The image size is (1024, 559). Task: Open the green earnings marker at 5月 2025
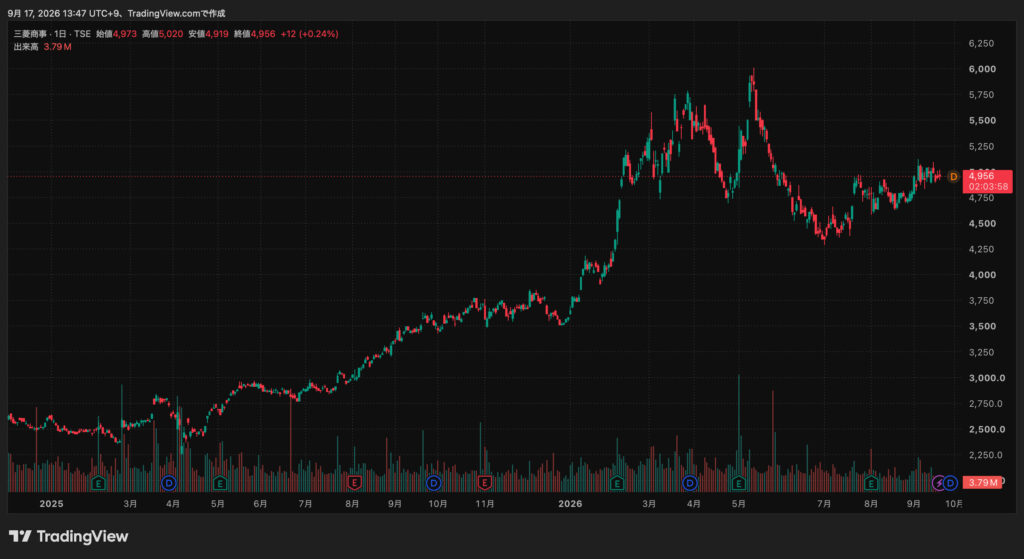[x=220, y=483]
